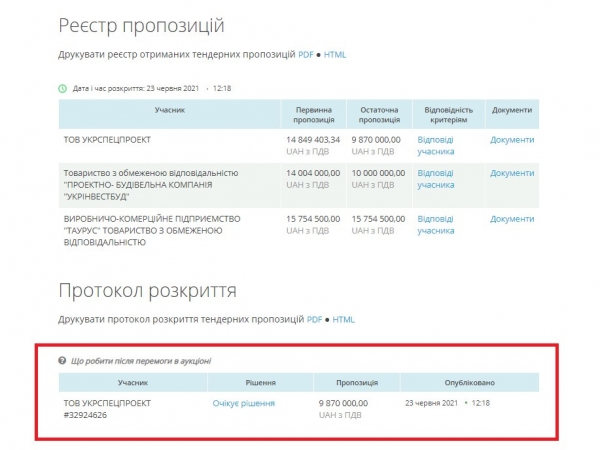View criteria answers for УКРІНВЕСТБУД company

pos(435,178)
